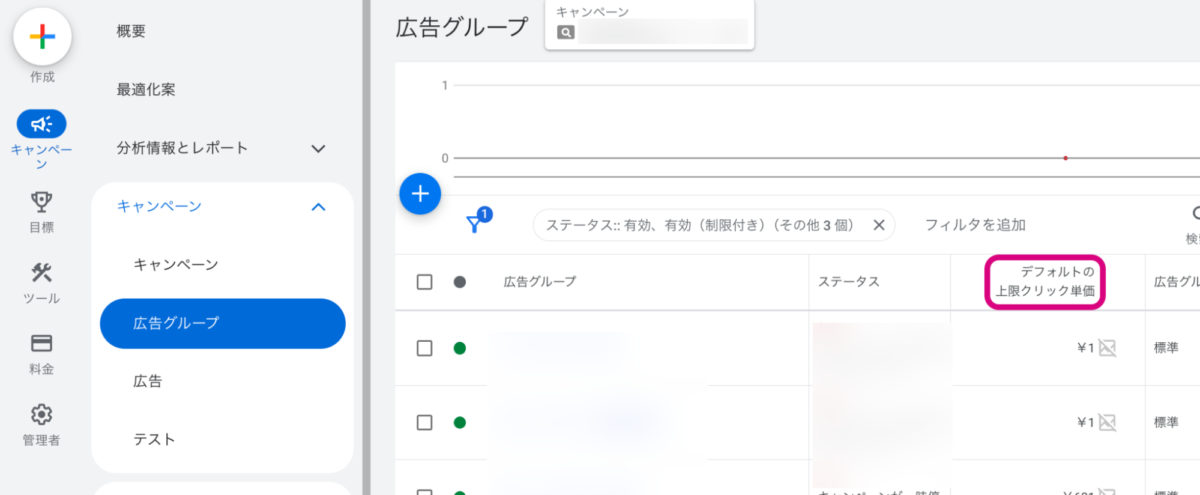1200x495 pixels.
Task: Remove the ステータス filter chip with X
Action: point(878,225)
